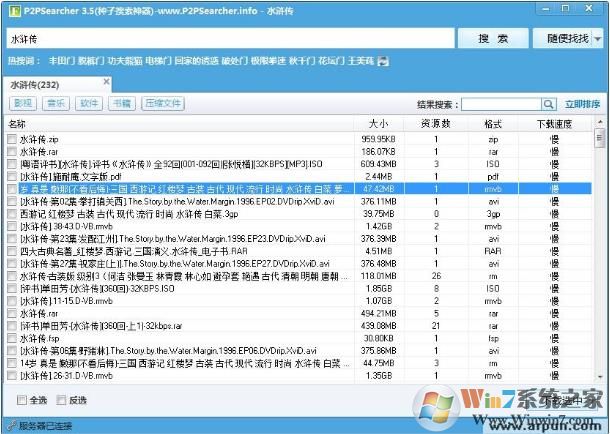The image size is (610, 434).
Task: Filter results by 音乐 category
Action: click(x=56, y=103)
